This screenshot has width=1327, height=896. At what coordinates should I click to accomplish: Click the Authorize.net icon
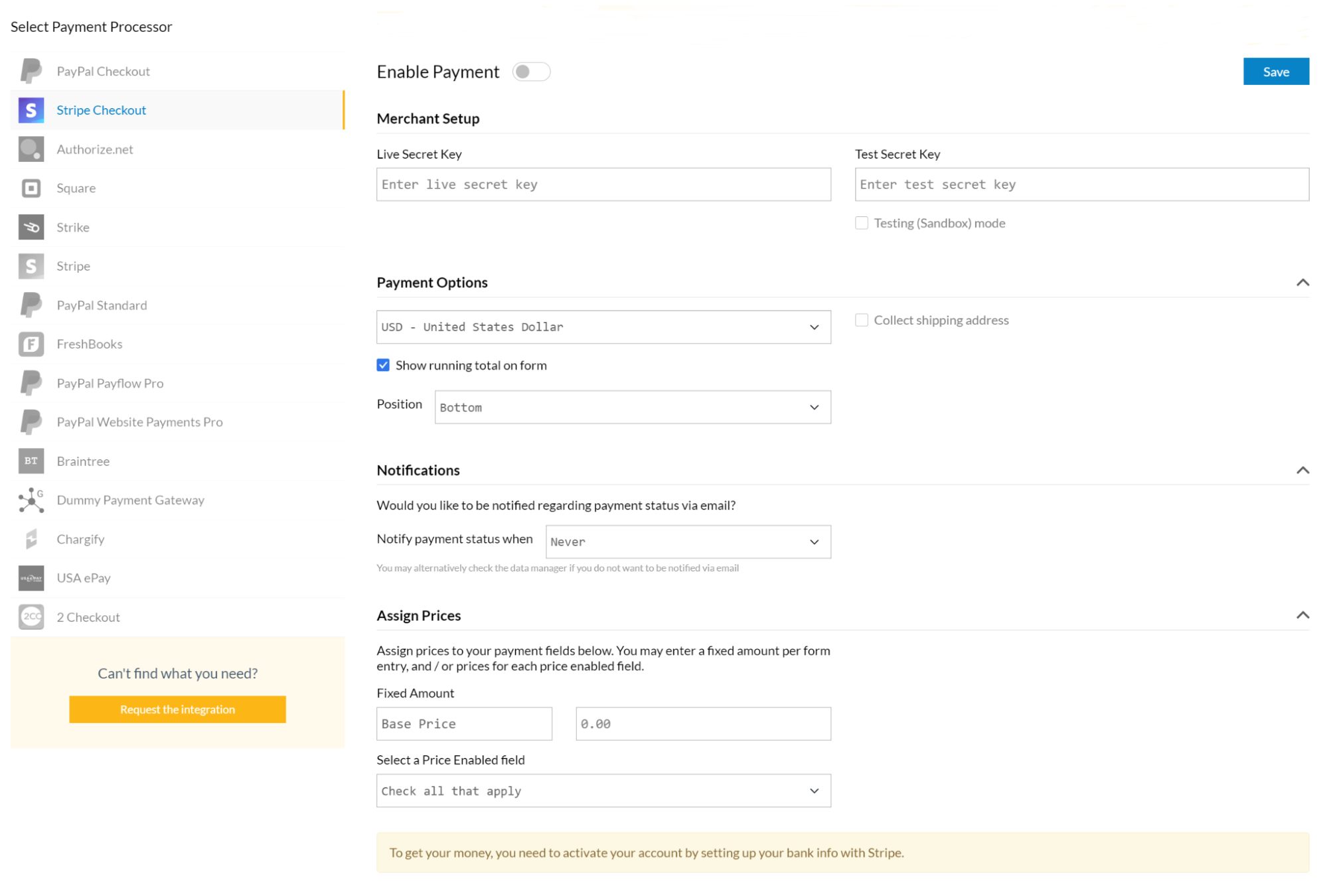pos(31,148)
